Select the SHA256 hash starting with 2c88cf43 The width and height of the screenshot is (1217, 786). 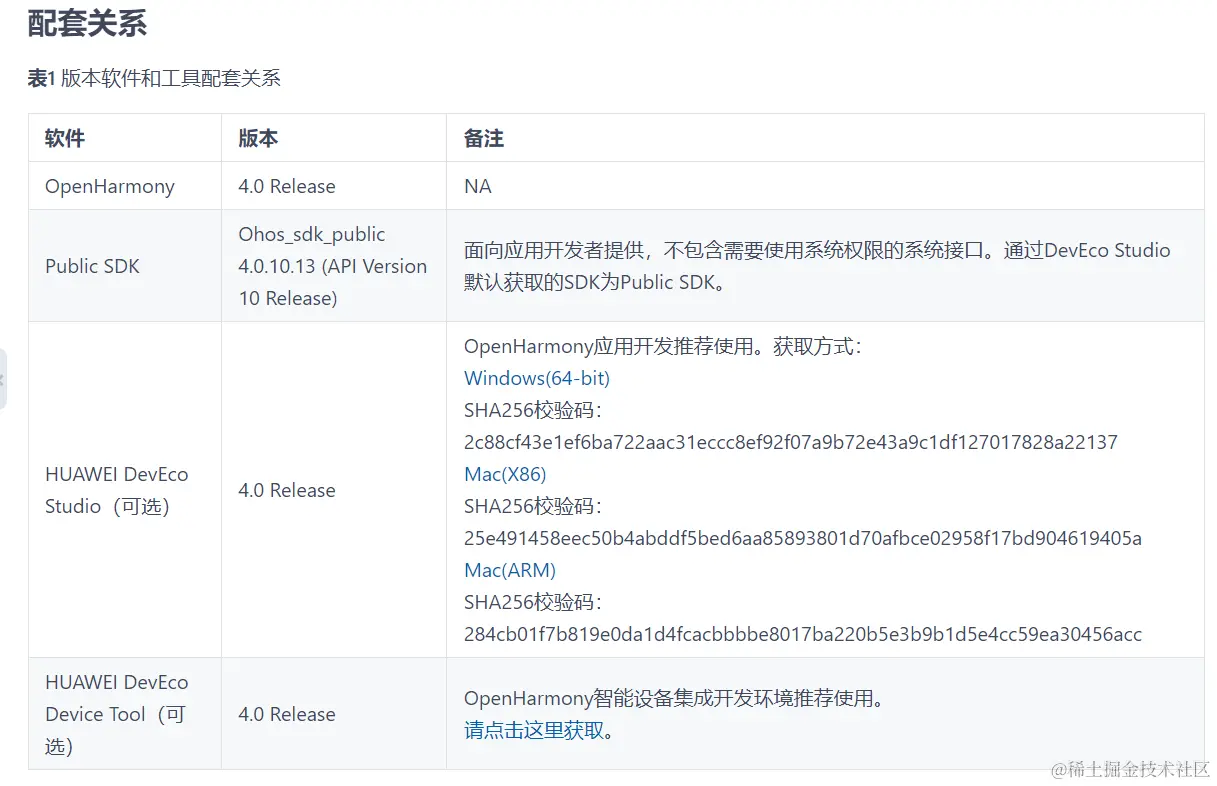791,442
